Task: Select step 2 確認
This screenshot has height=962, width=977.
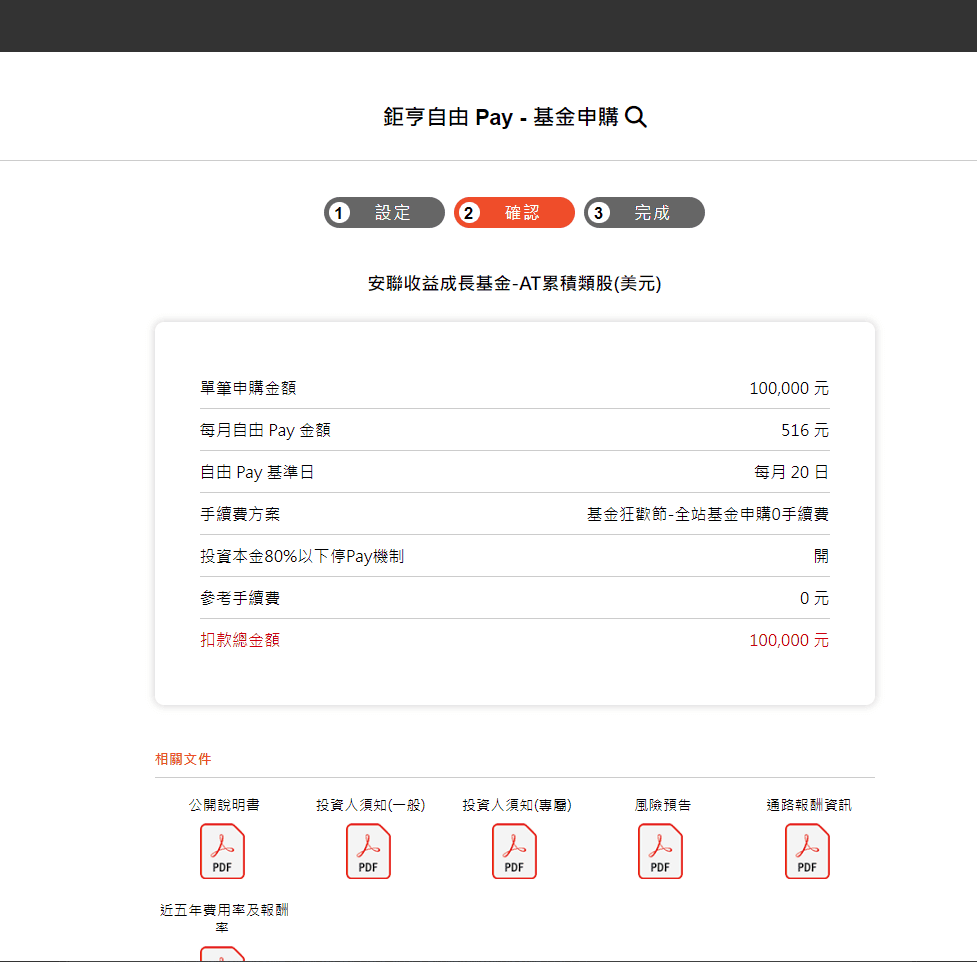Action: [x=514, y=212]
